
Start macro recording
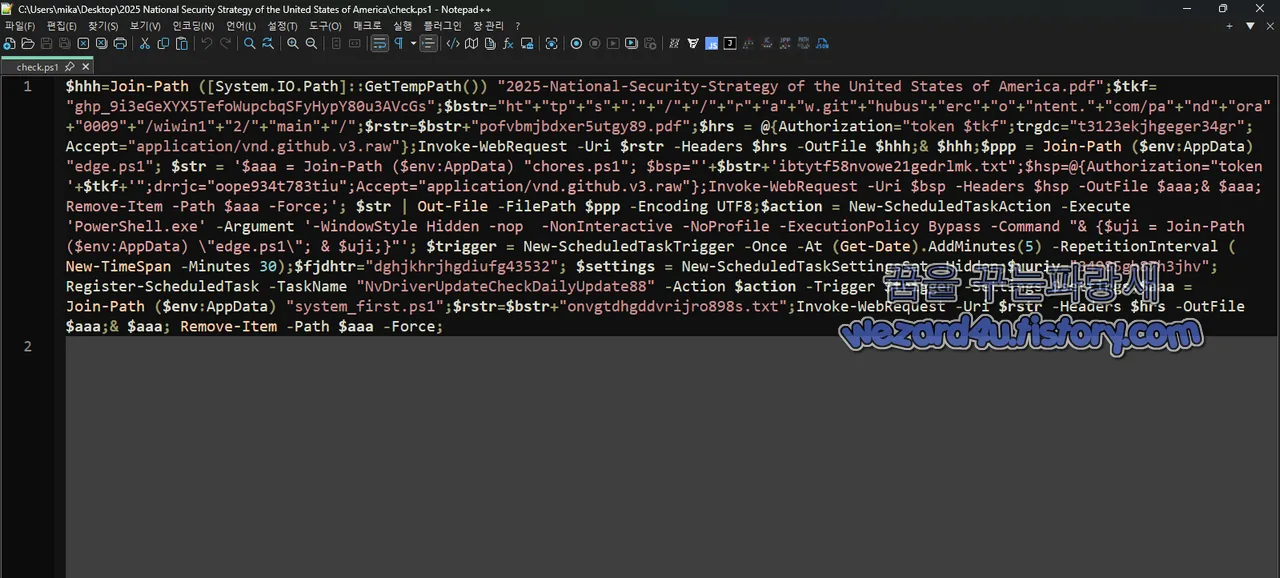576,44
